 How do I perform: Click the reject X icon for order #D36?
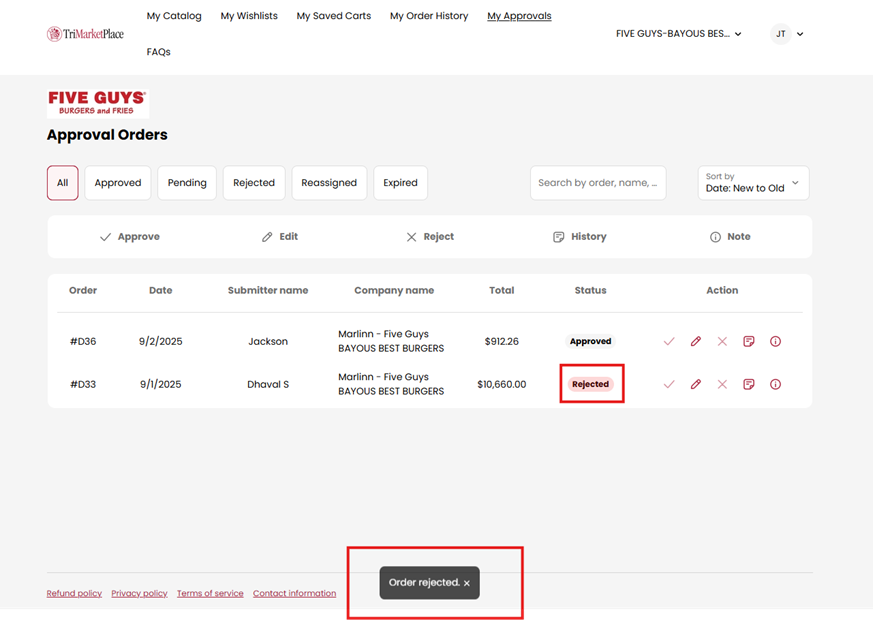[722, 342]
